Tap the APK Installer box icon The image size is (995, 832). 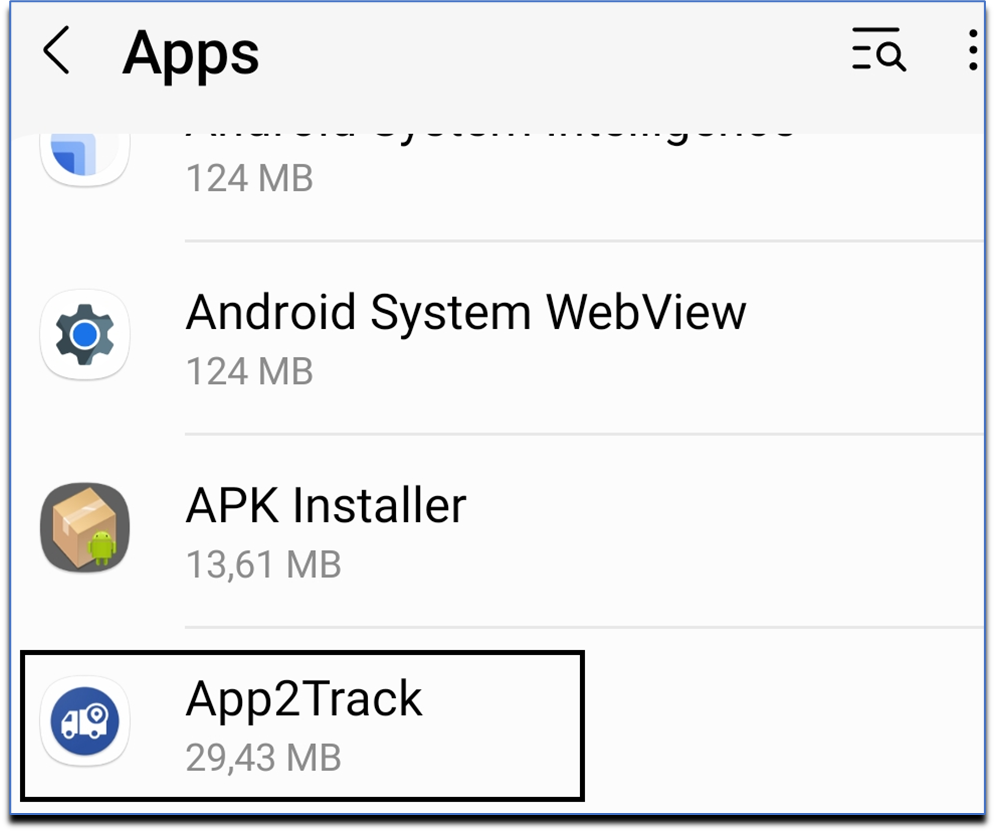(x=85, y=528)
